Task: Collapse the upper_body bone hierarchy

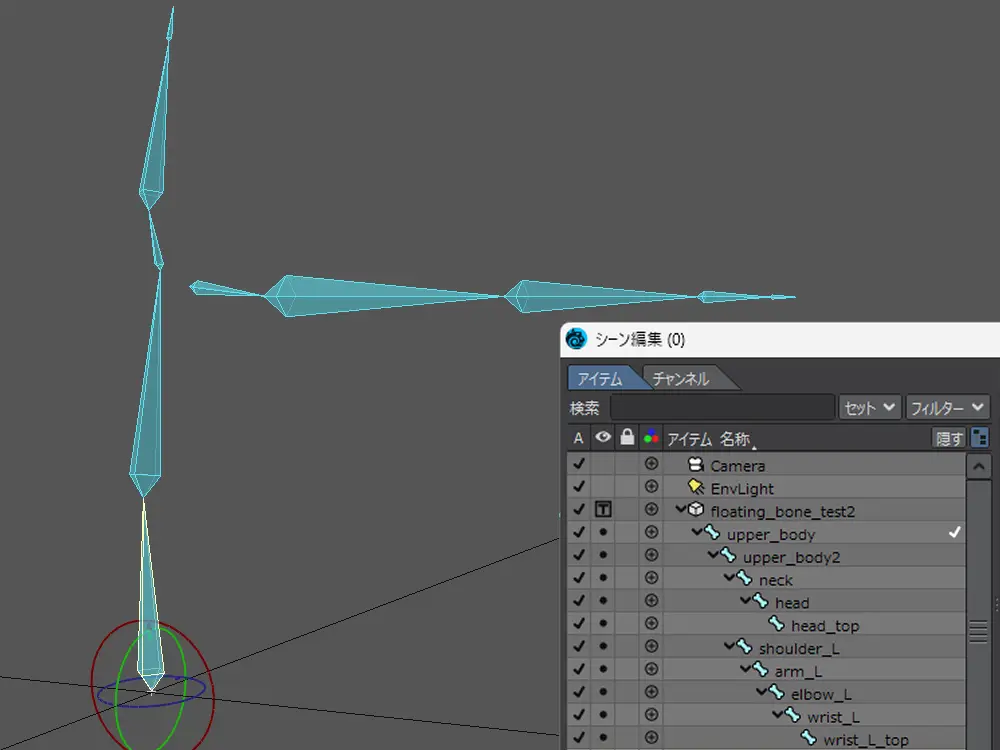Action: (698, 533)
